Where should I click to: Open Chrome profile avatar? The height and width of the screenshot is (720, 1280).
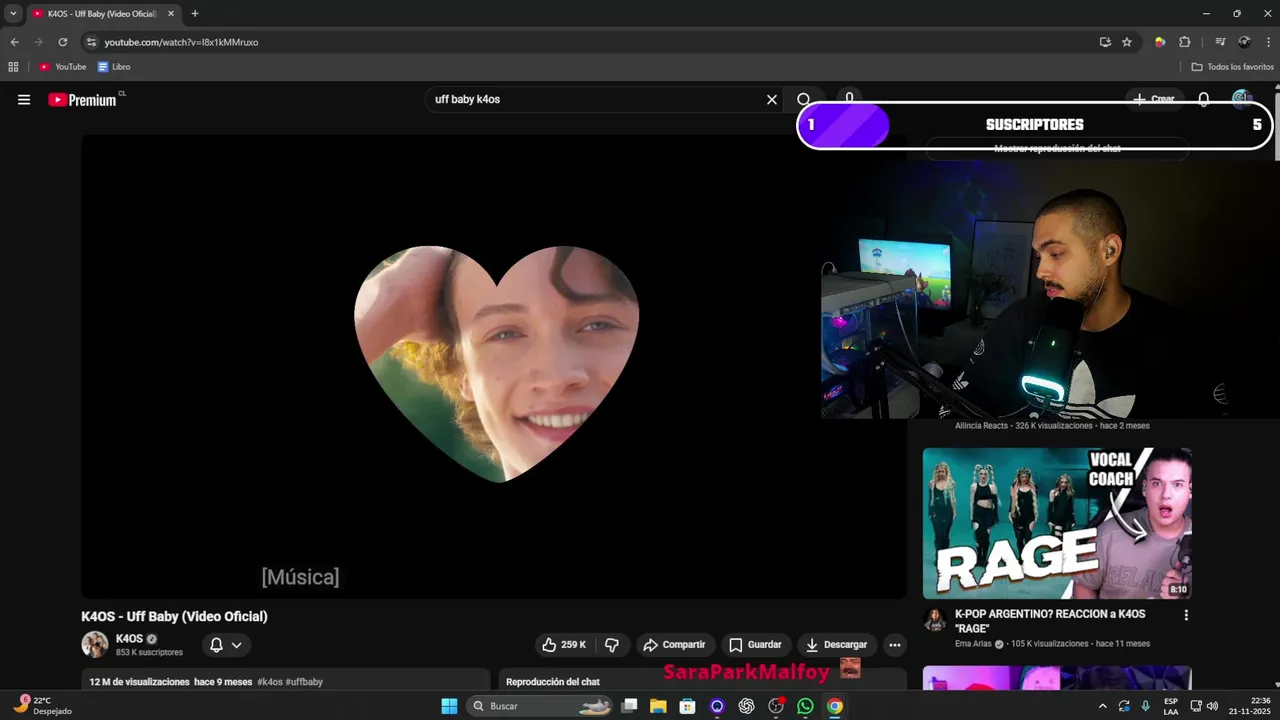1244,42
